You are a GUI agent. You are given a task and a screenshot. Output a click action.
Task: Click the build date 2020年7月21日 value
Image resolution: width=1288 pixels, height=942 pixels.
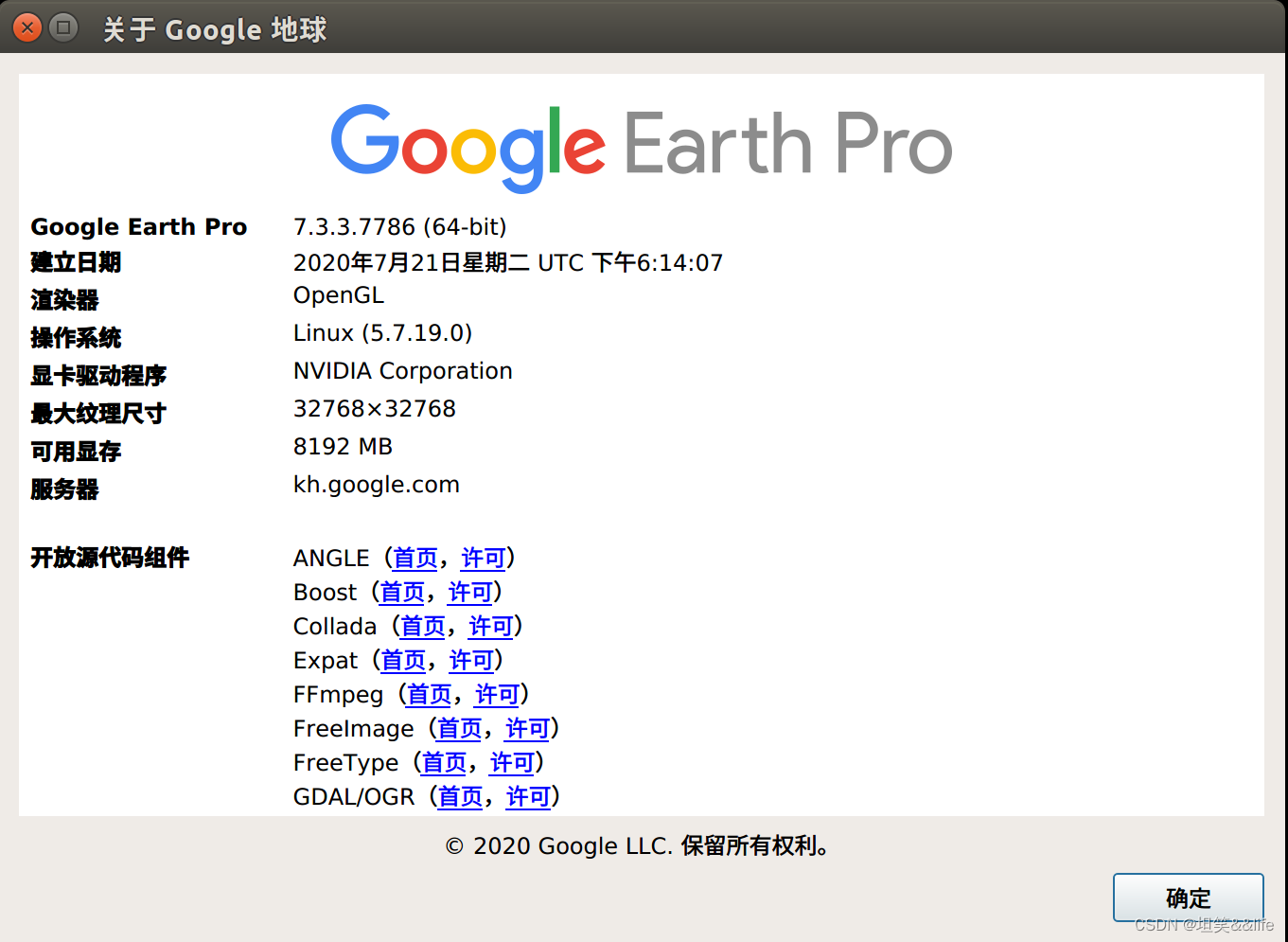508,263
